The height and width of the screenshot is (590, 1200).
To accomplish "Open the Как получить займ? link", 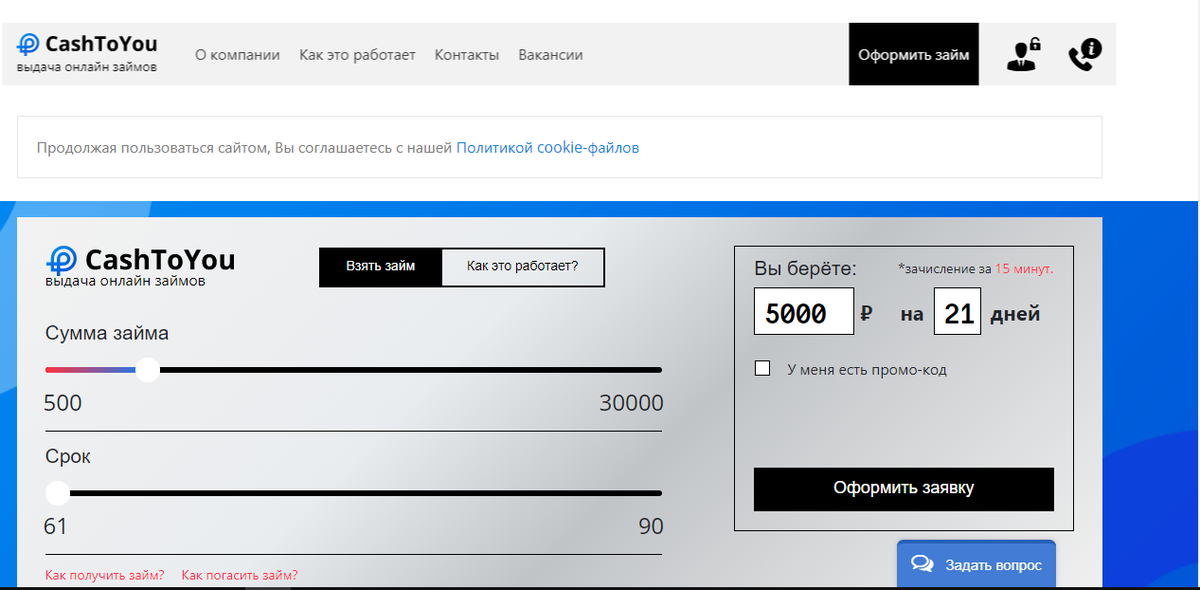I will point(105,575).
